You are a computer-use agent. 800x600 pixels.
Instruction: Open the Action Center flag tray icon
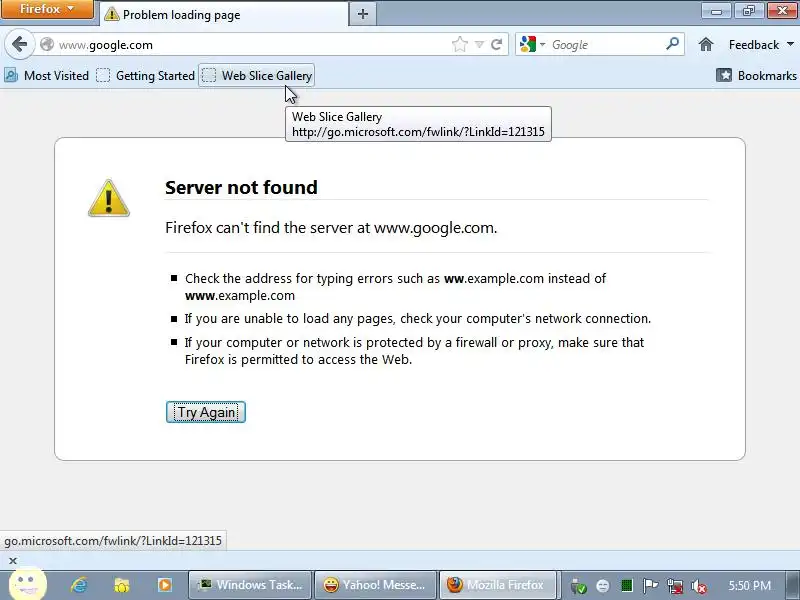click(650, 586)
